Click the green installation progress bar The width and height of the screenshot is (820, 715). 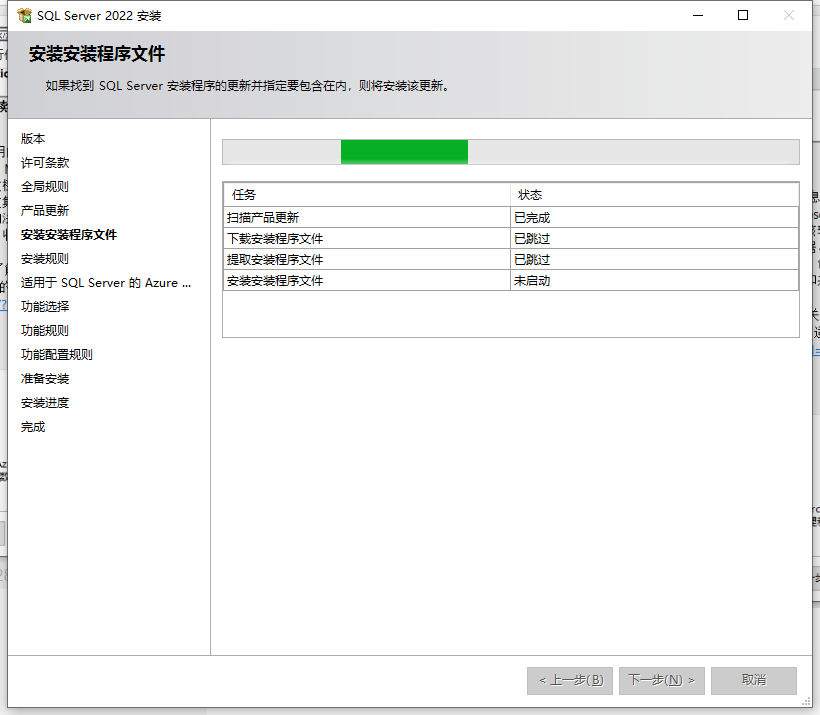[511, 152]
